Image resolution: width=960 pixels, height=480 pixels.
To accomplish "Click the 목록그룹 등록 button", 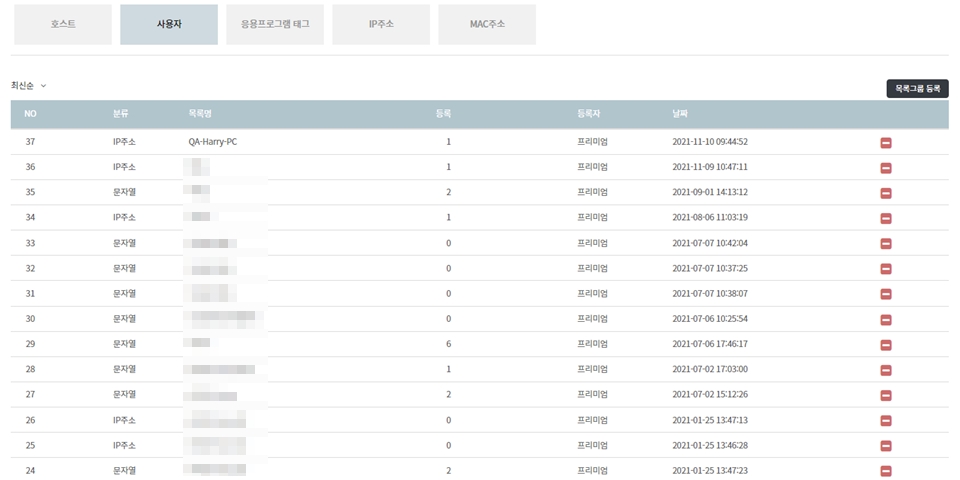I will click(917, 89).
